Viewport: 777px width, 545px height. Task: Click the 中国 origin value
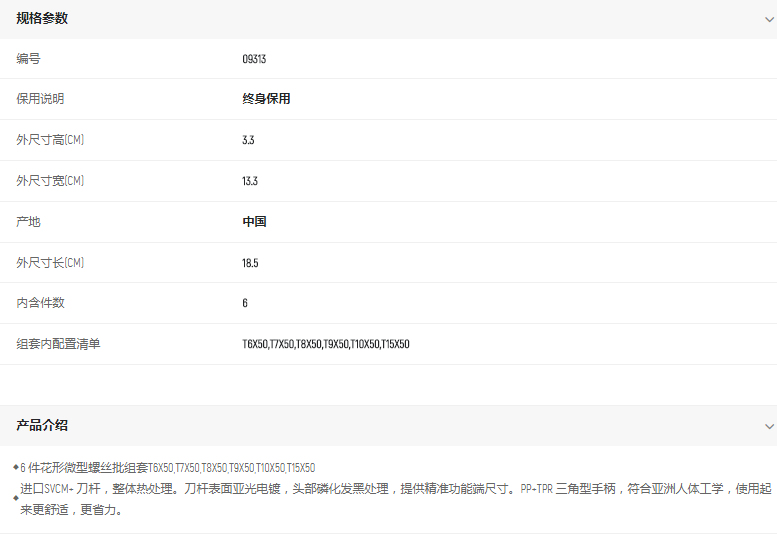pyautogui.click(x=254, y=222)
